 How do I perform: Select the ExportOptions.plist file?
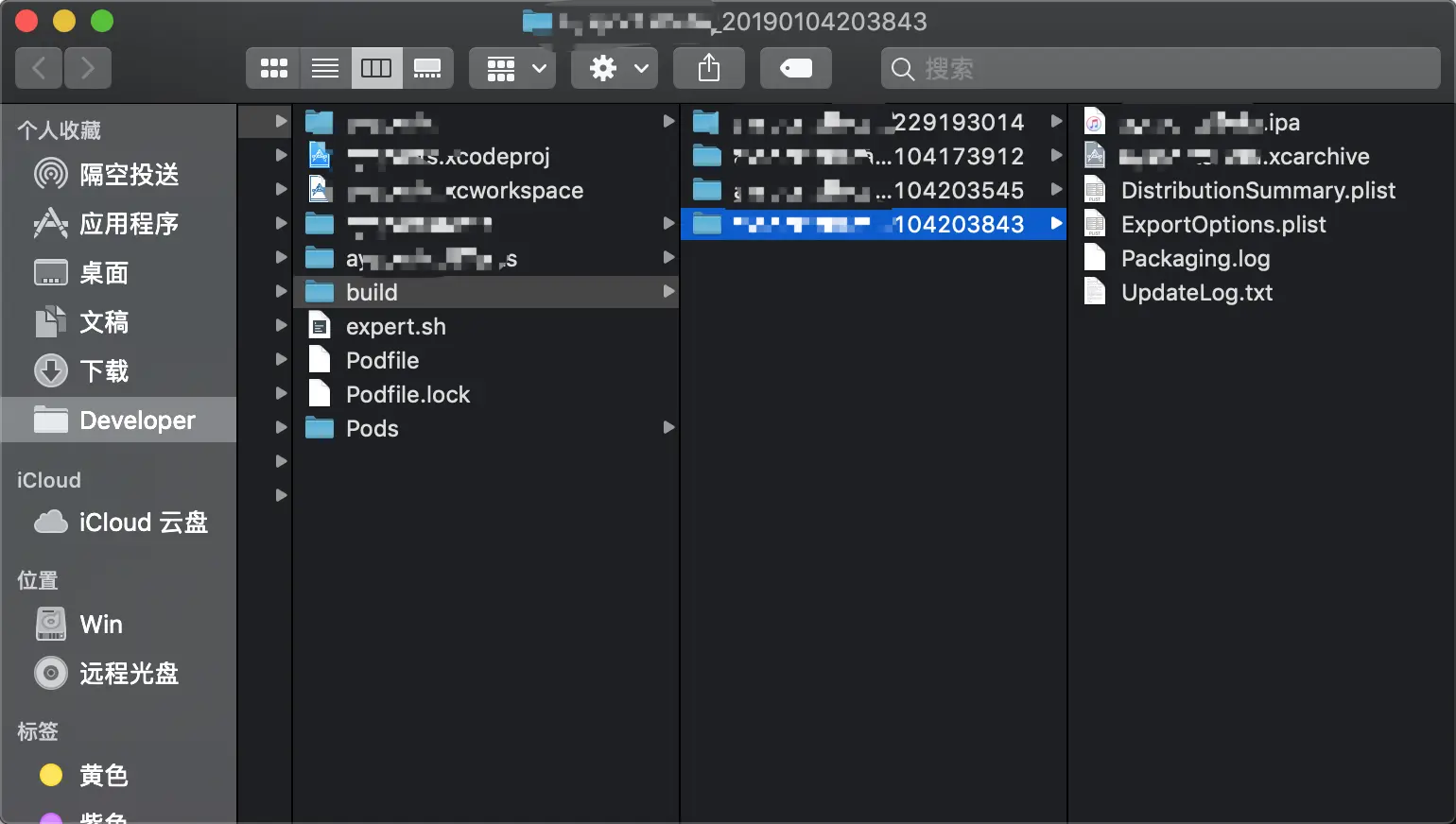click(1261, 224)
